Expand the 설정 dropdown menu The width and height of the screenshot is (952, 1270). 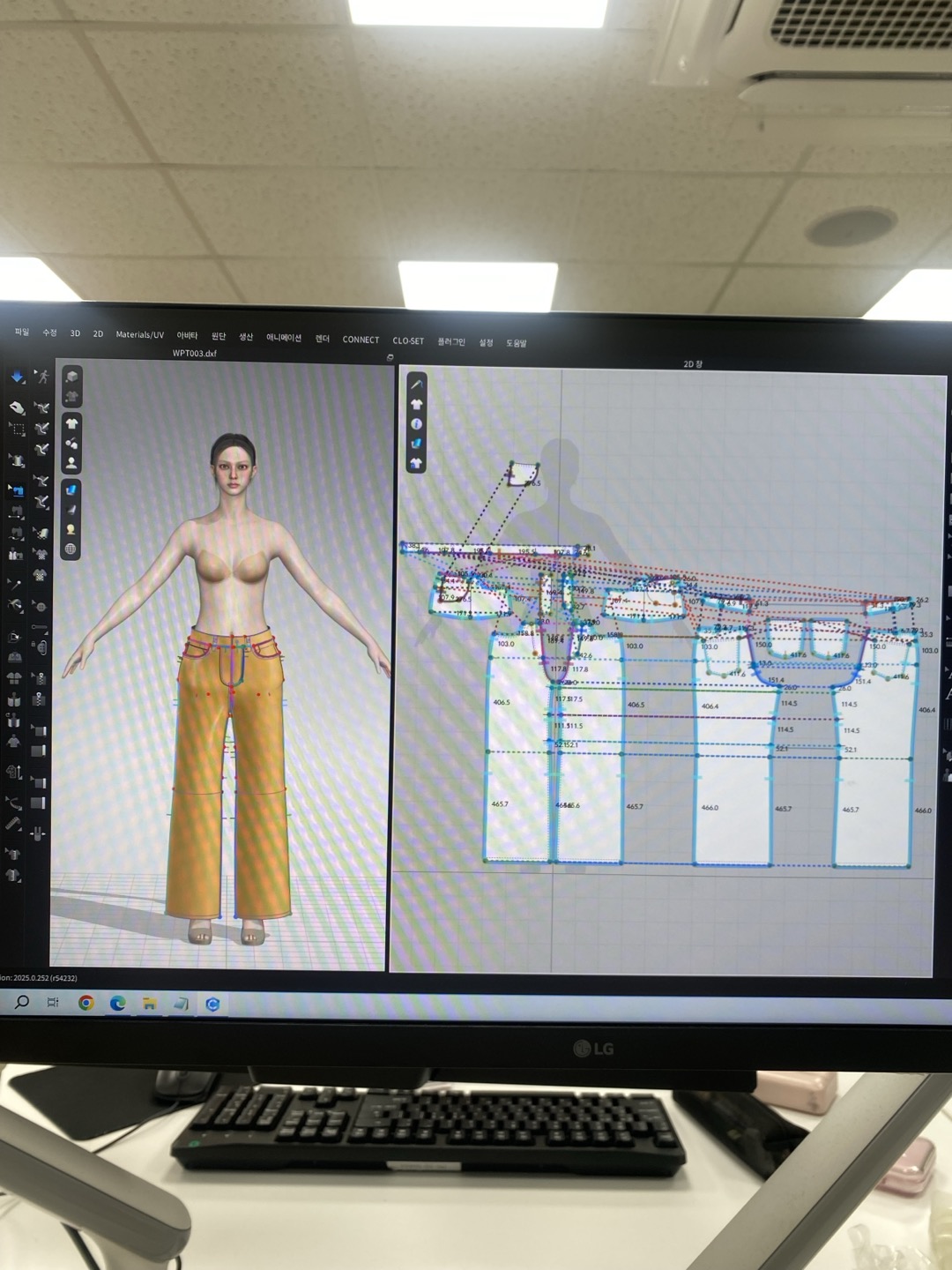point(486,342)
